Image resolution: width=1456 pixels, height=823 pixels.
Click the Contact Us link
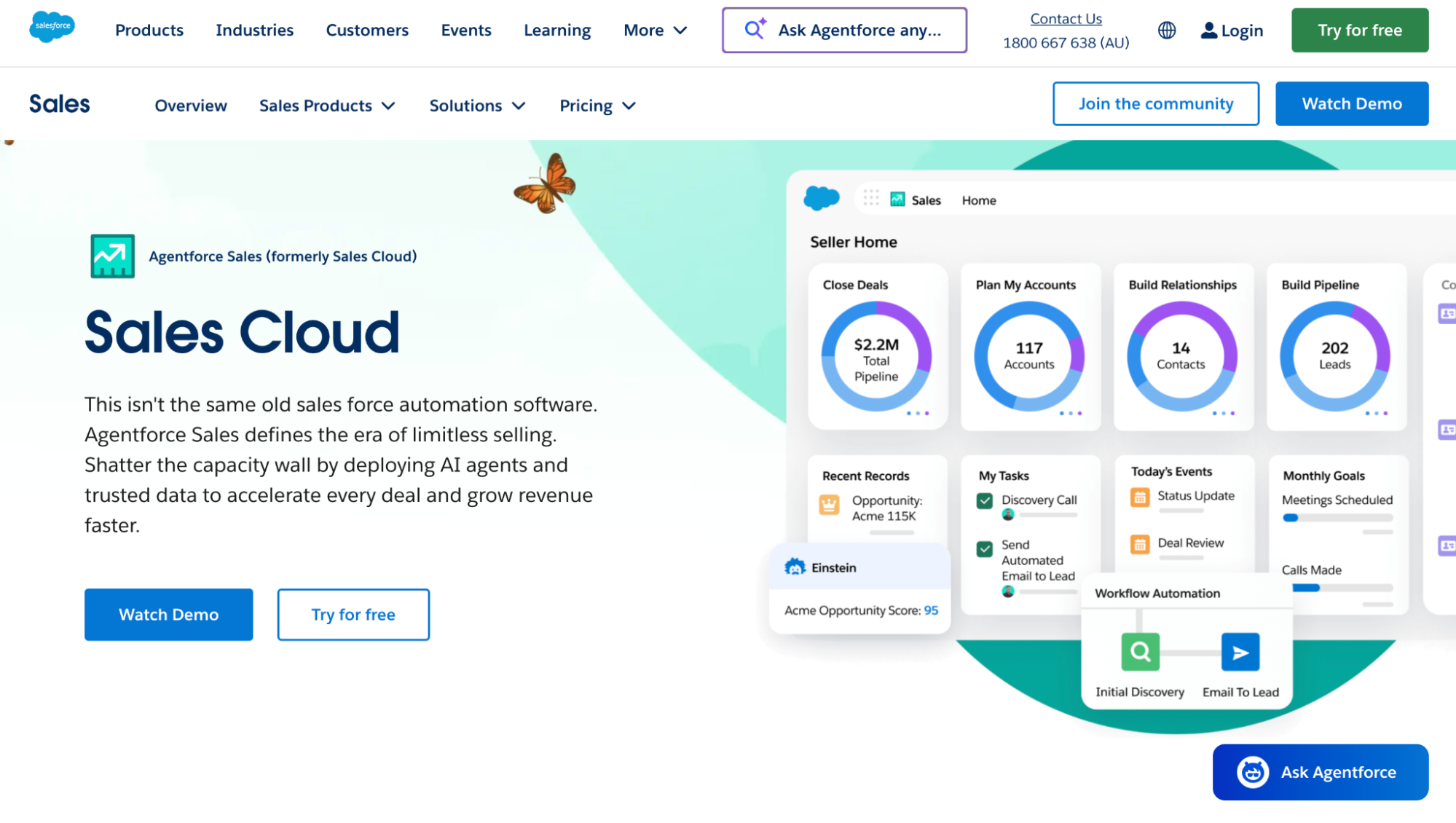1066,18
